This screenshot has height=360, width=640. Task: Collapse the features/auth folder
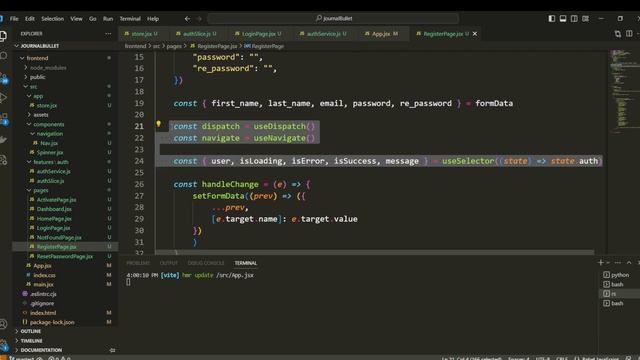point(29,162)
